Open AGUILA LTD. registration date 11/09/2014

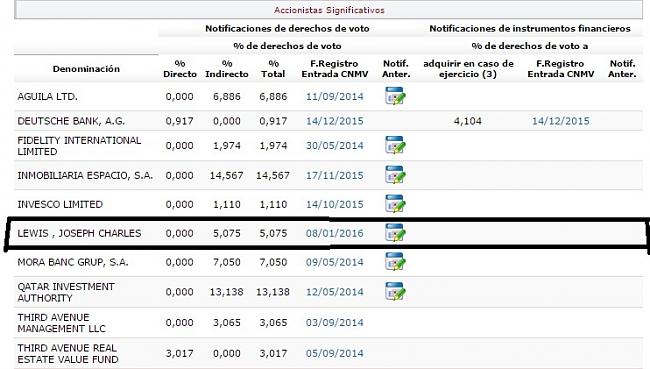tap(335, 97)
